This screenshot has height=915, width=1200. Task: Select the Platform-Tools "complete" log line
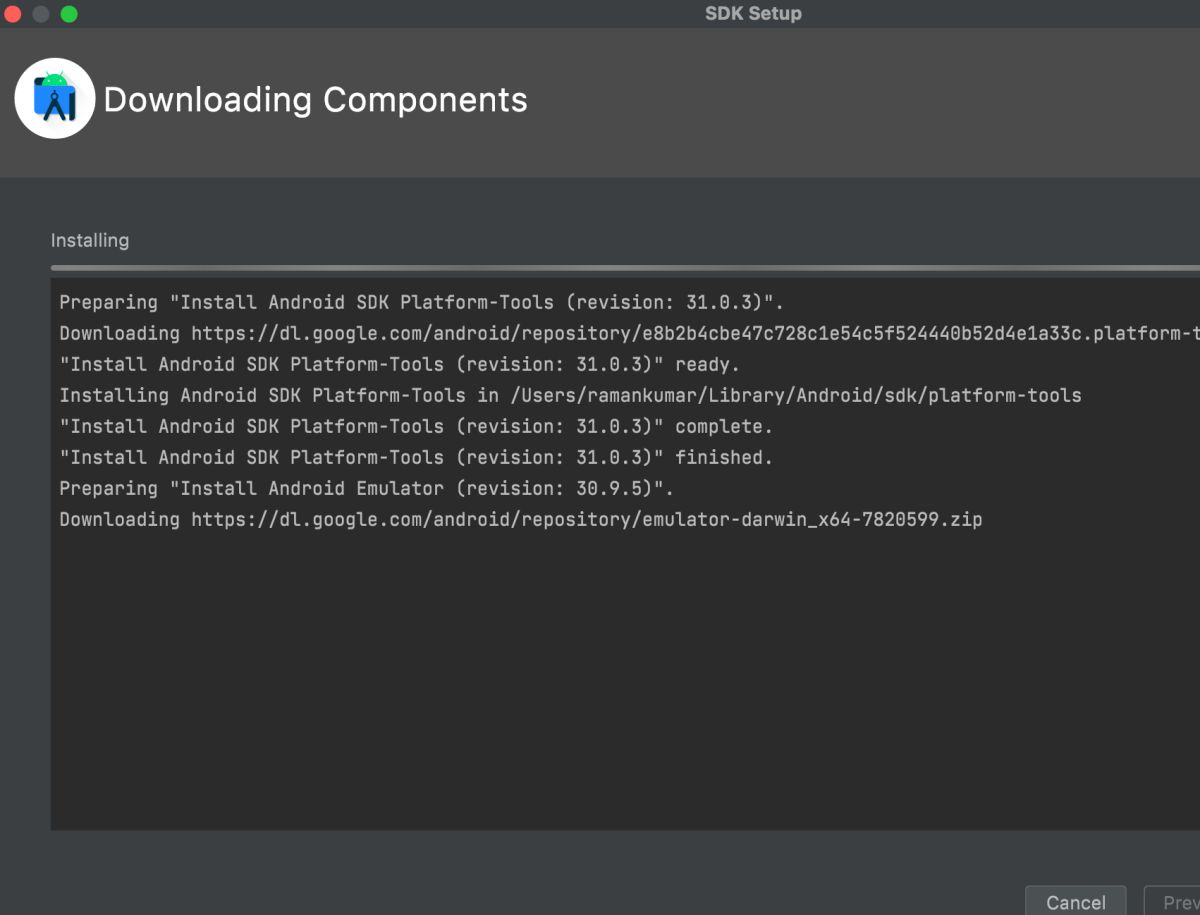point(416,426)
